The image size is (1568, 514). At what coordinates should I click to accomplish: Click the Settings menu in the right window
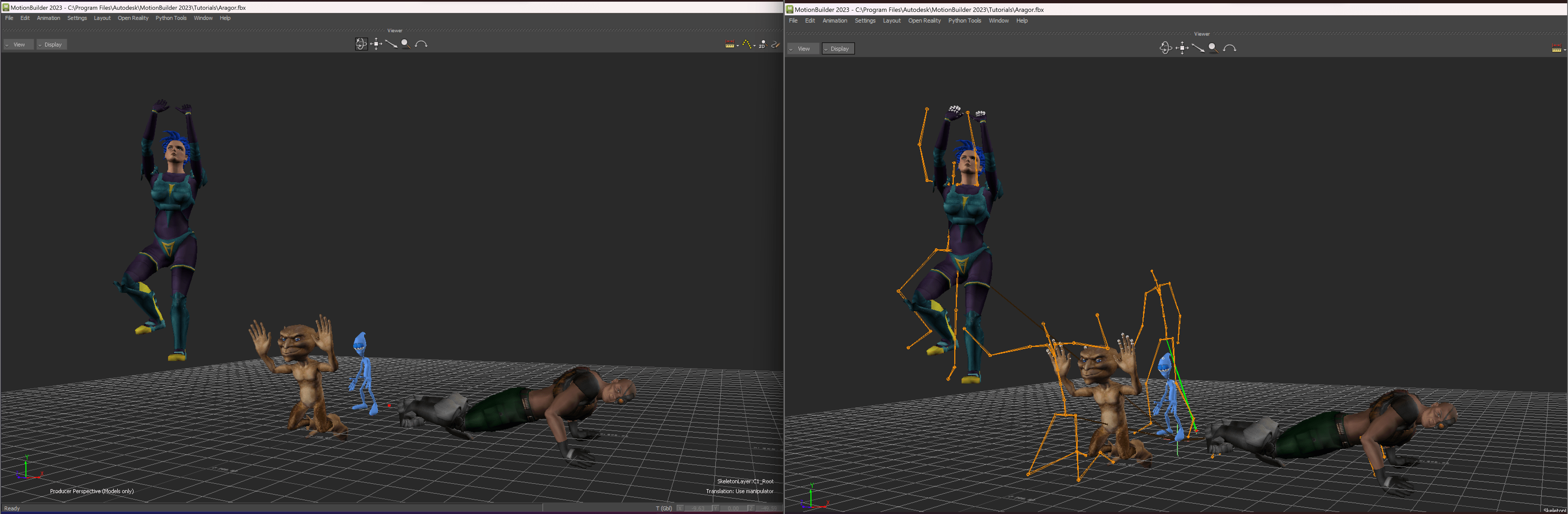click(x=865, y=20)
